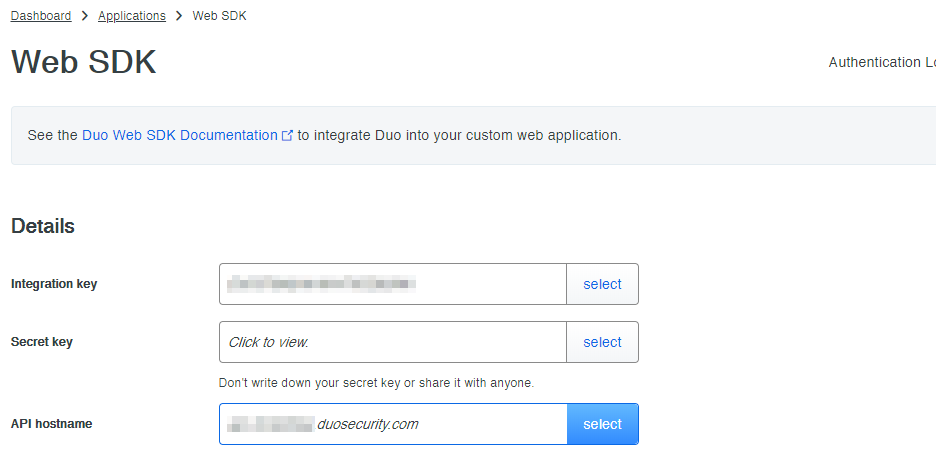Click the Integration key label

point(54,284)
